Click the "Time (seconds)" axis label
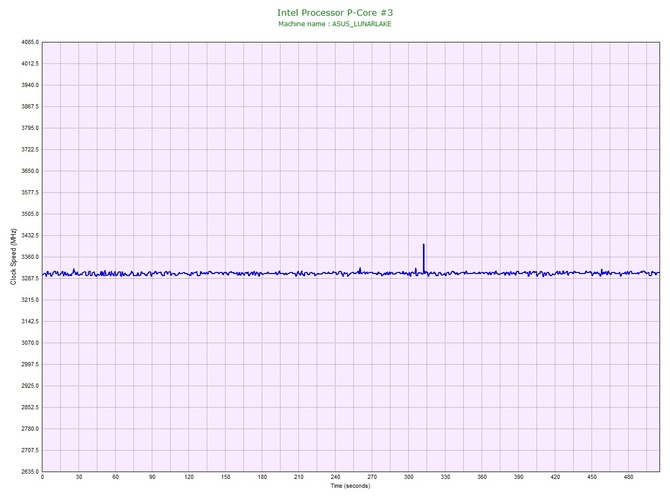Viewport: 670px width, 503px height. 350,485
